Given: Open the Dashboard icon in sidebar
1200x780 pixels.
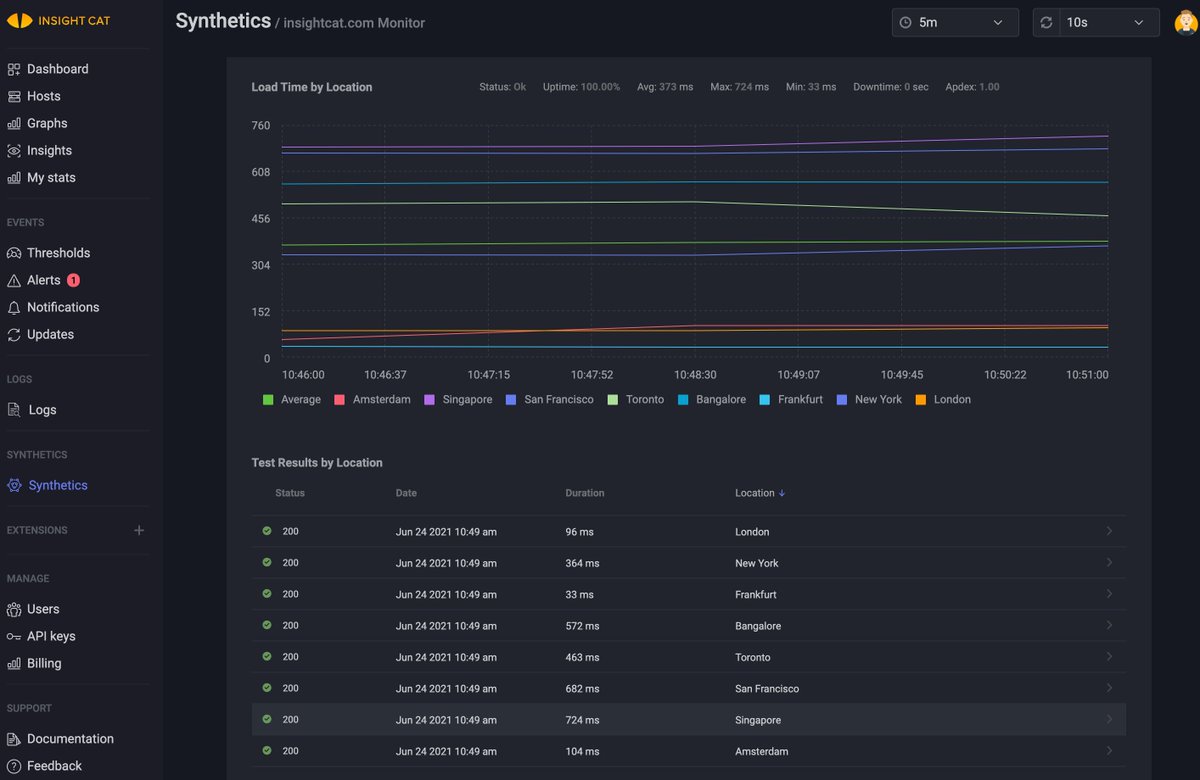Looking at the screenshot, I should (x=14, y=69).
